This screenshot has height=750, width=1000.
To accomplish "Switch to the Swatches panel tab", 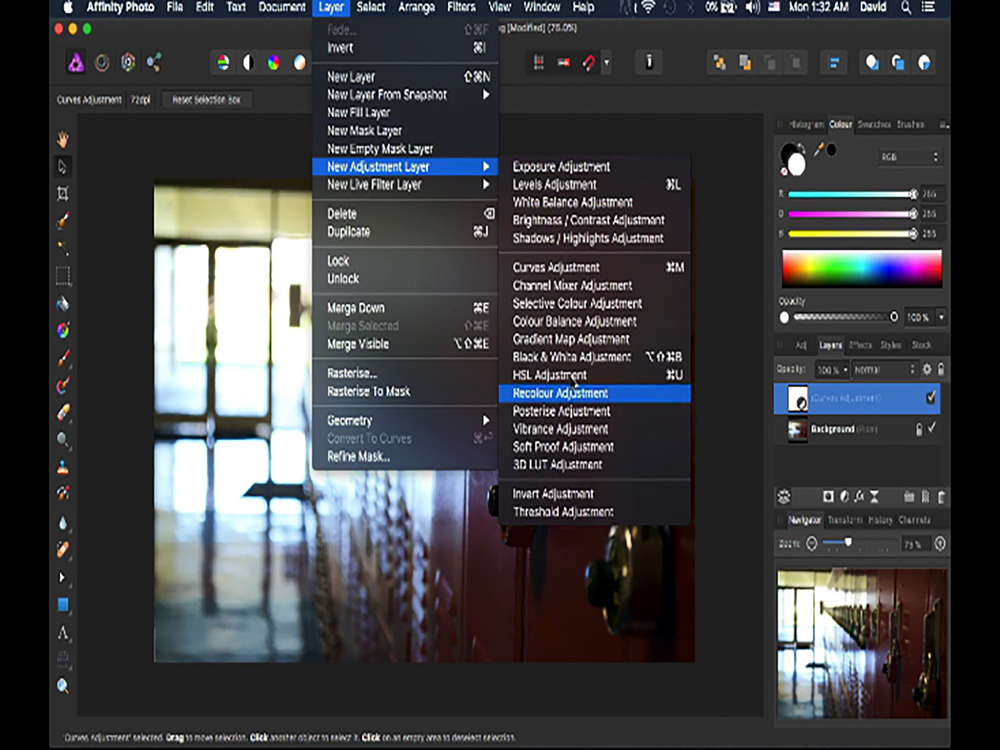I will click(874, 125).
